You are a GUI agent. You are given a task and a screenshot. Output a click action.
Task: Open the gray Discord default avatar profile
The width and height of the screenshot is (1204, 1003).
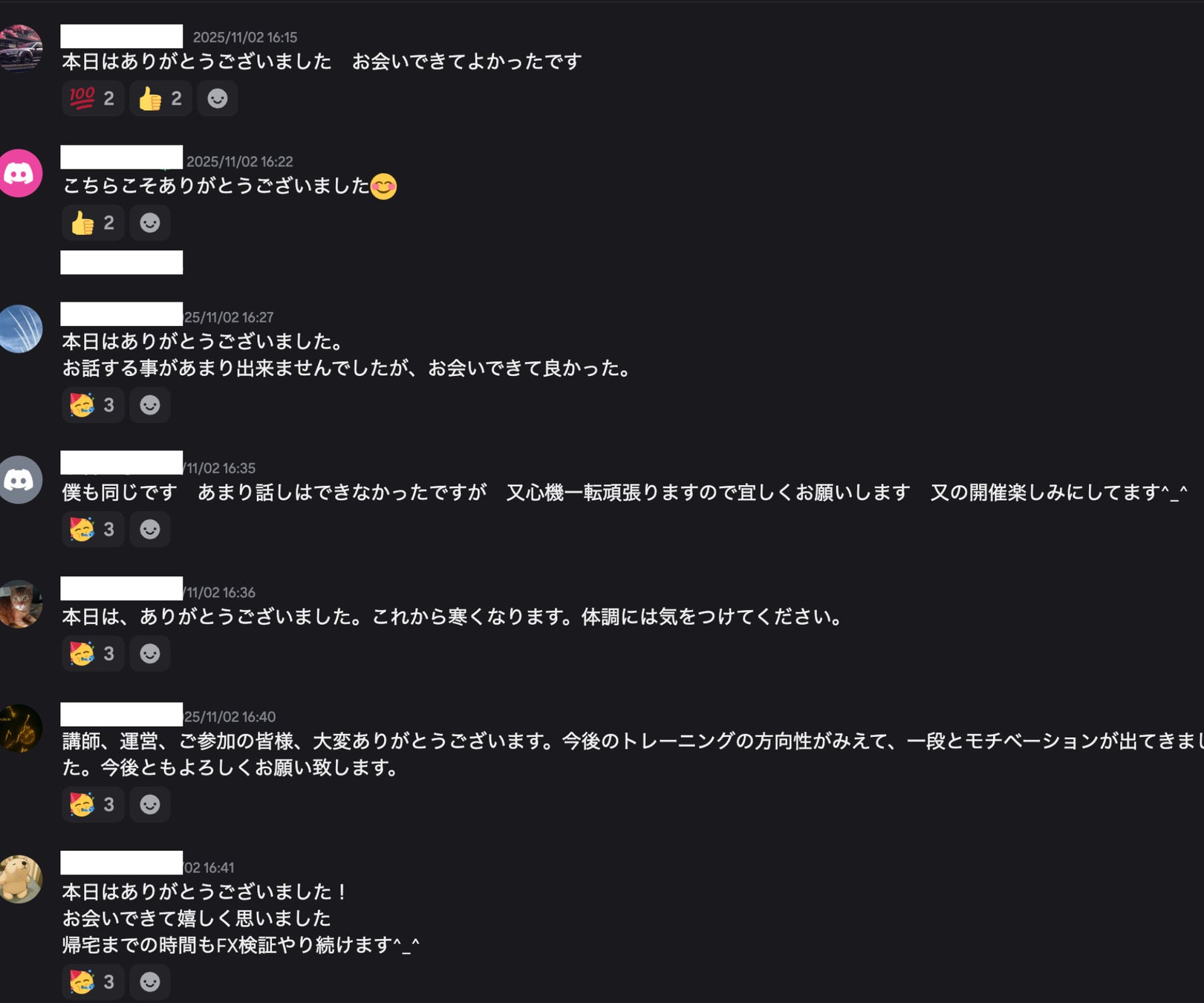[19, 480]
